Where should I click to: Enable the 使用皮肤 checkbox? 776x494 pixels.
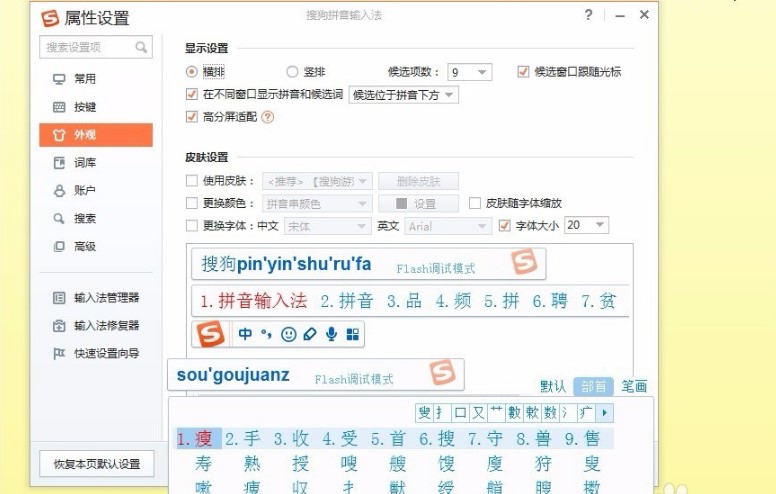pos(192,181)
